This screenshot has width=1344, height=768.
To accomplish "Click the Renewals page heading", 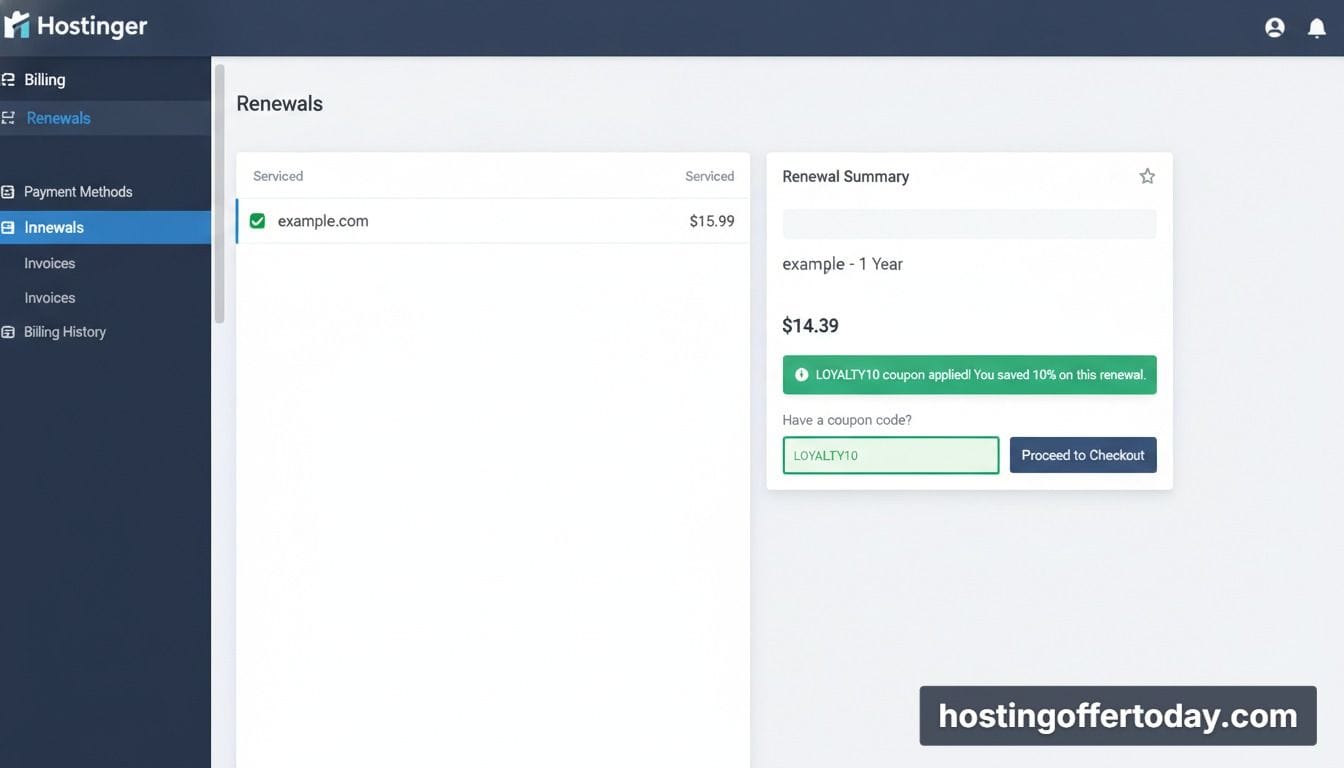I will click(x=279, y=103).
